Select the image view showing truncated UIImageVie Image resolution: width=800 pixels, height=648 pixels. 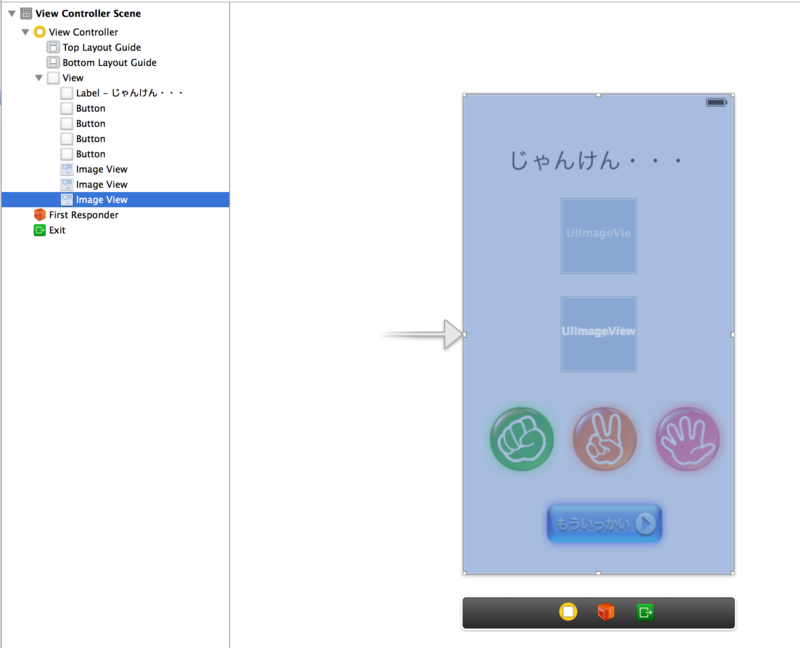(598, 236)
